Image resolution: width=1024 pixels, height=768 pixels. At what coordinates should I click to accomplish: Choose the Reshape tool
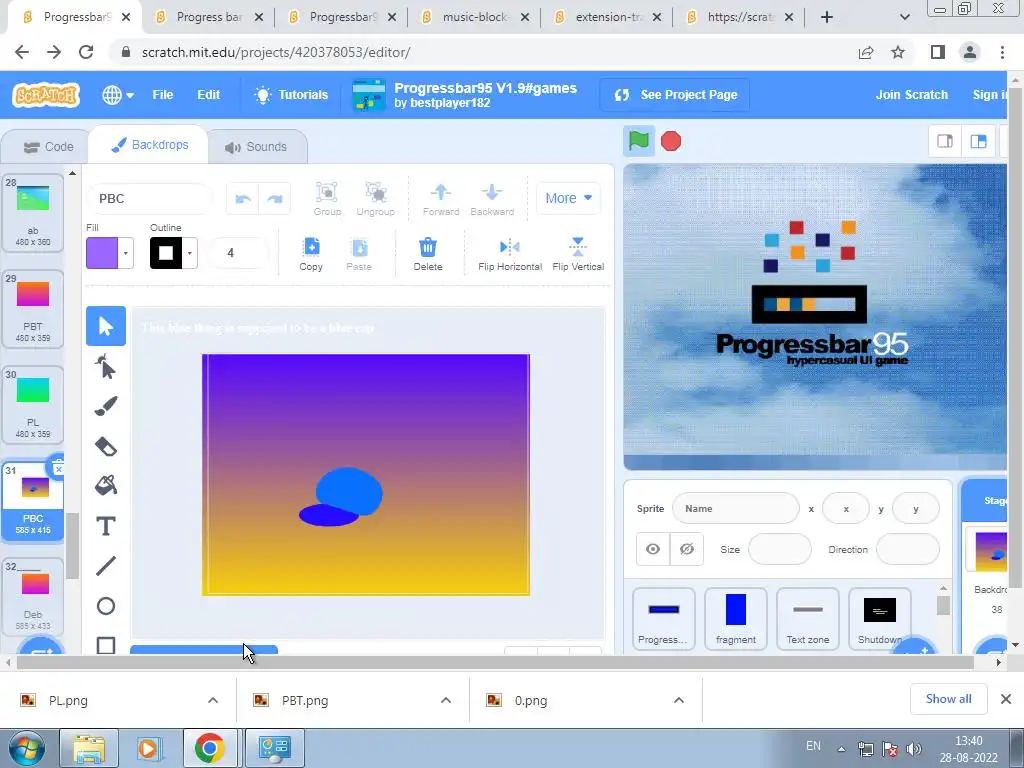pyautogui.click(x=106, y=366)
